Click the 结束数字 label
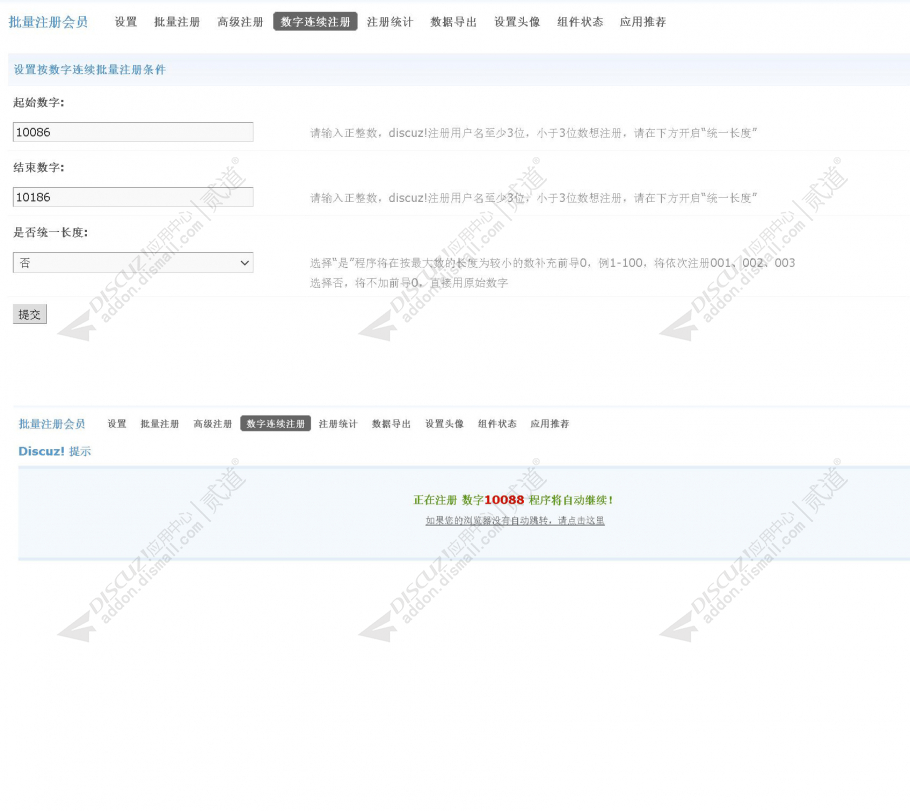The height and width of the screenshot is (811, 910). tap(39, 167)
